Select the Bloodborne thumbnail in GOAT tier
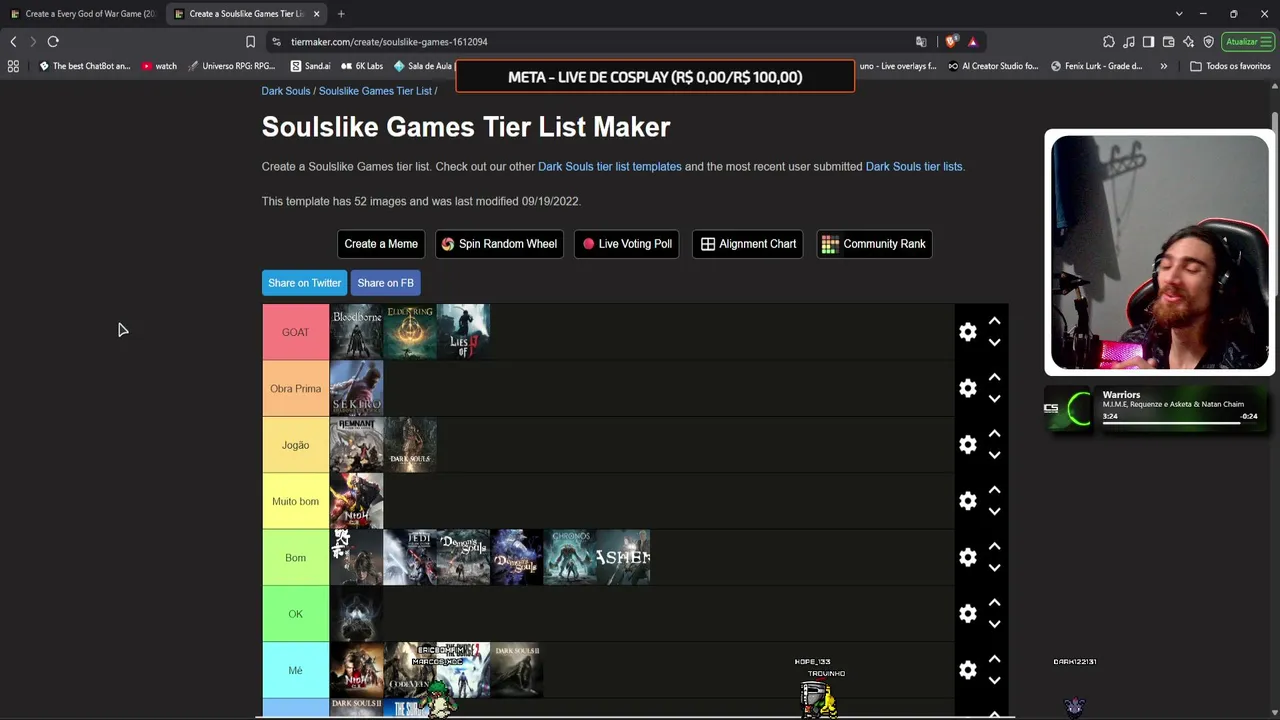Image resolution: width=1280 pixels, height=720 pixels. [x=357, y=332]
